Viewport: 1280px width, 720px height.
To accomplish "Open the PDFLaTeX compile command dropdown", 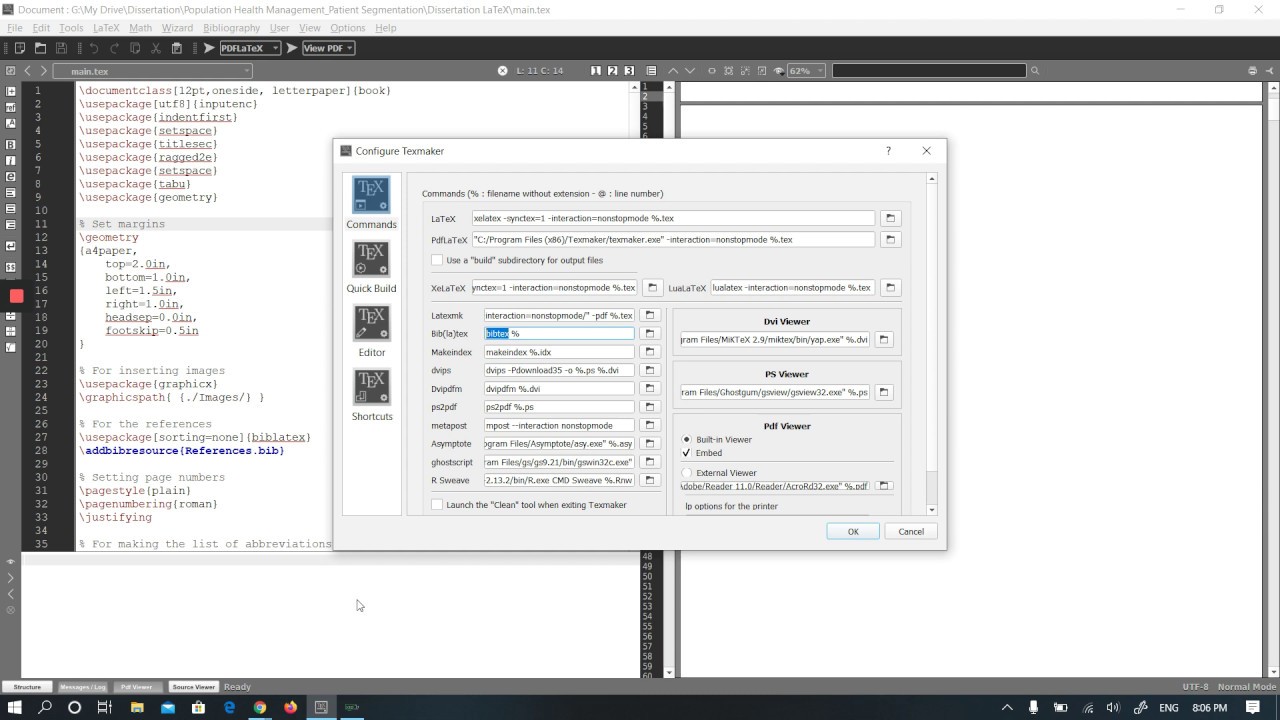I will pyautogui.click(x=250, y=48).
